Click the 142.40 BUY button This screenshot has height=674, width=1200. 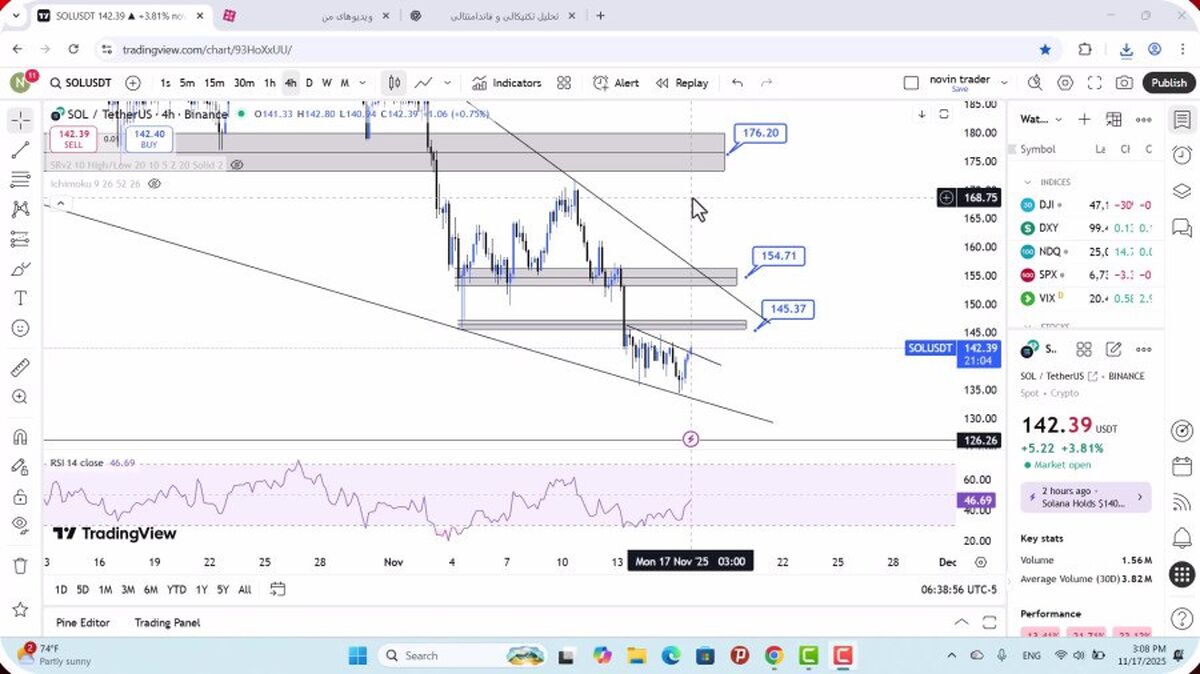point(149,139)
